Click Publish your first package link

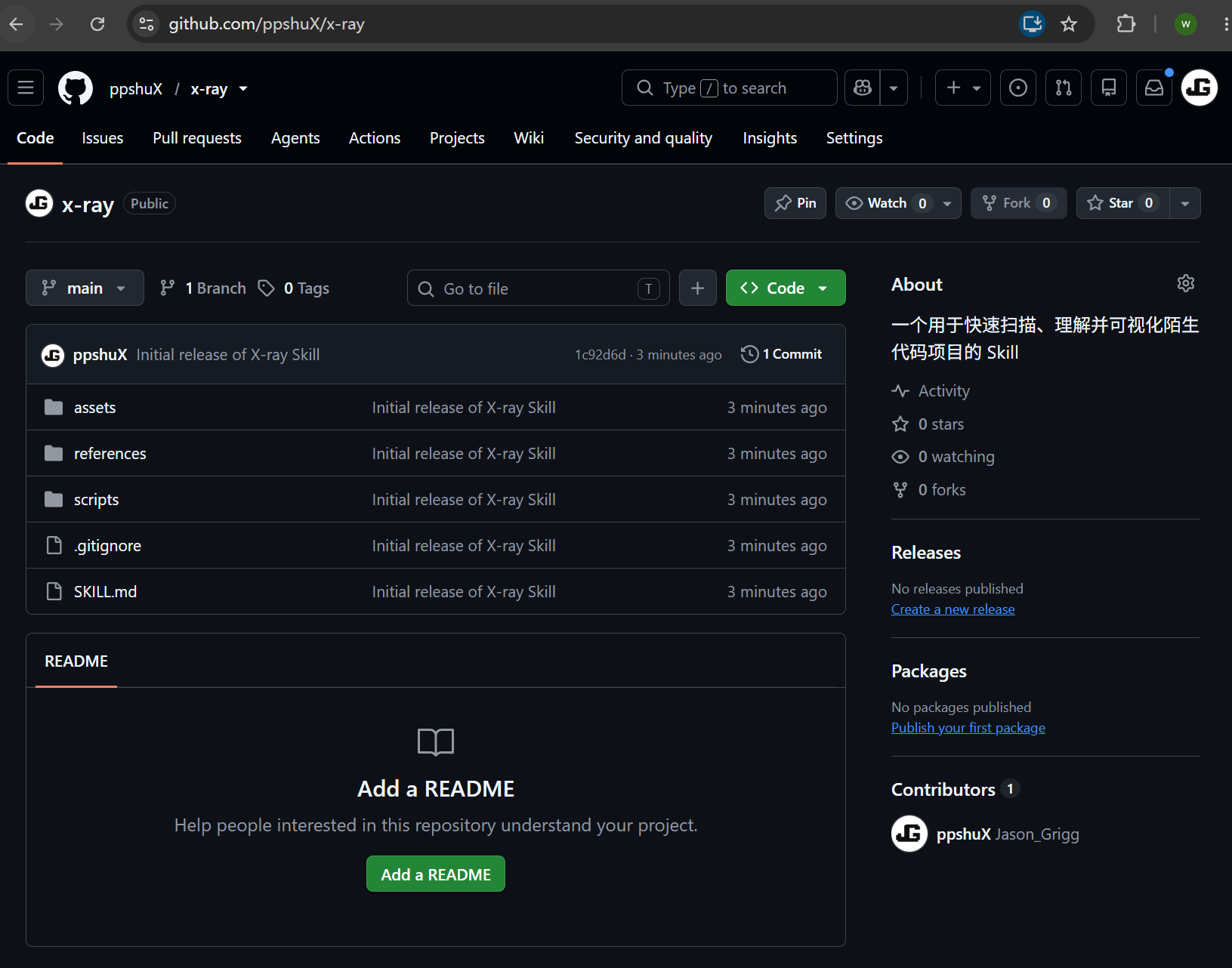tap(968, 728)
